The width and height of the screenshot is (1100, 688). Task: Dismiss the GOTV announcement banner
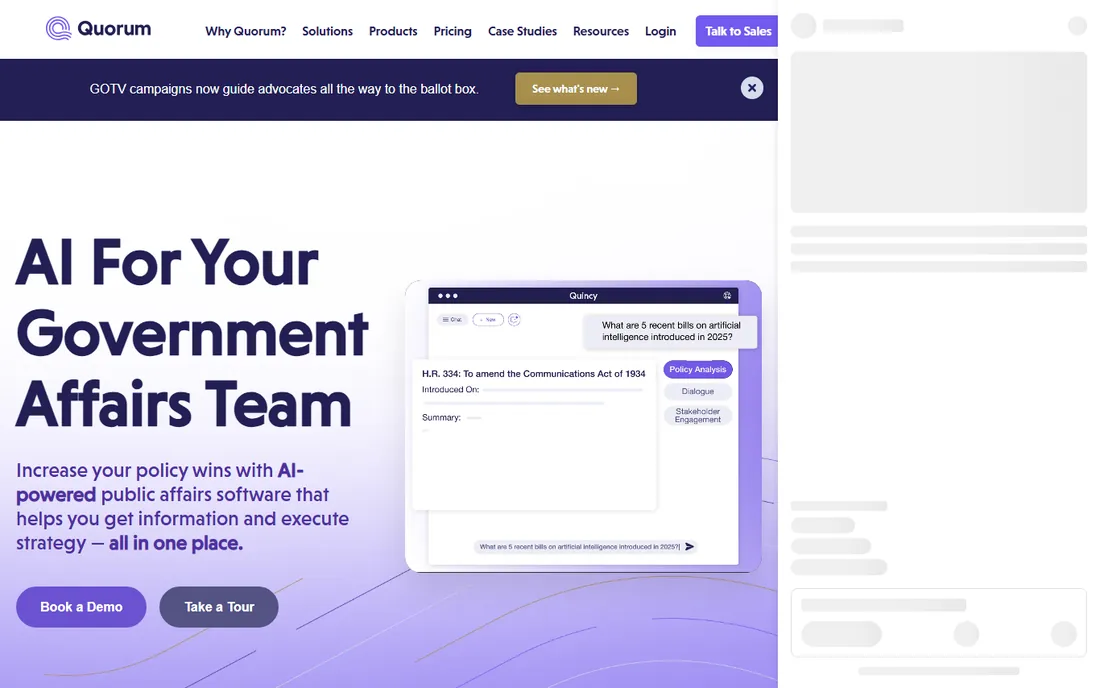pos(752,88)
